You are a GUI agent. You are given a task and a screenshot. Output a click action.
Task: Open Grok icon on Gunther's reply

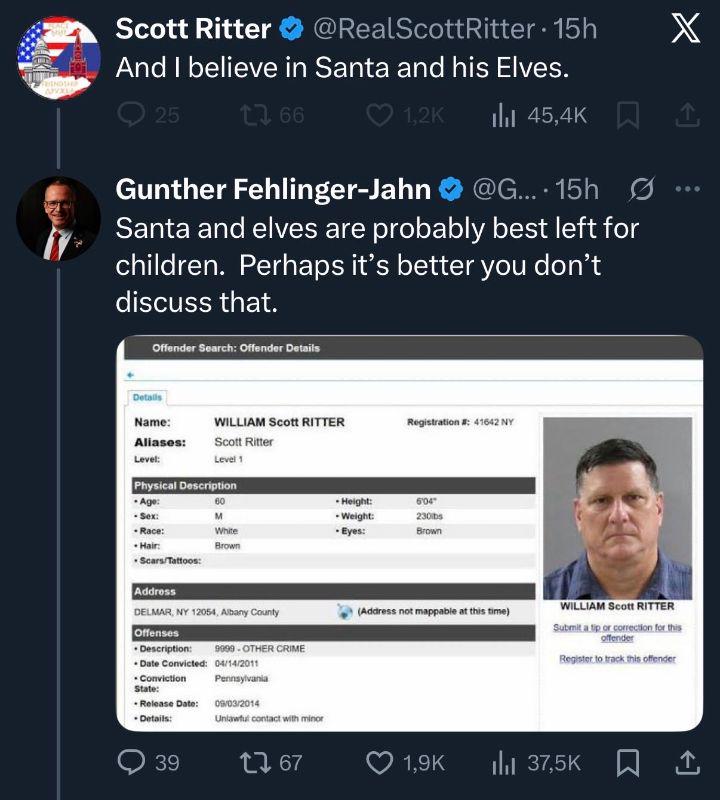[x=641, y=189]
